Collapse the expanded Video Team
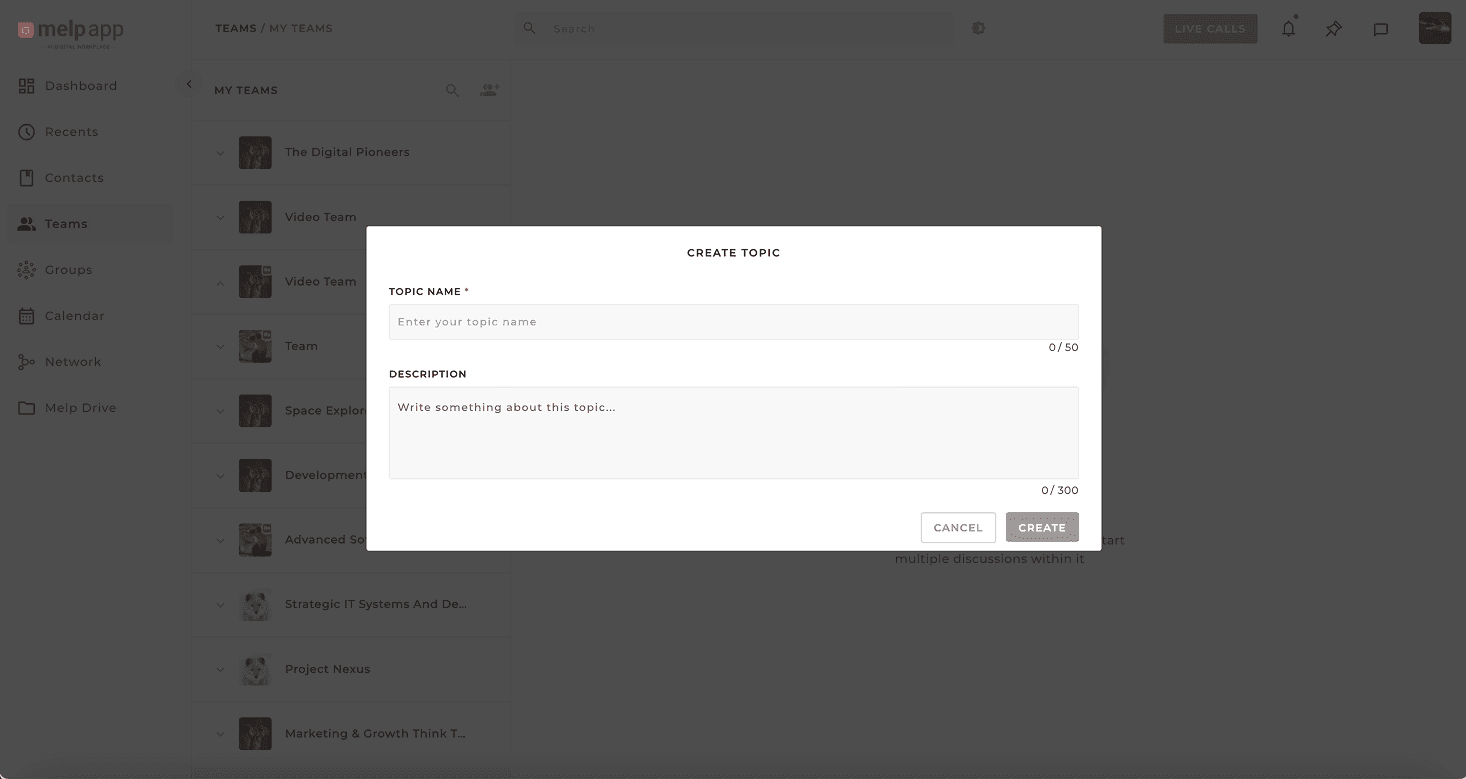This screenshot has width=1466, height=779. pos(220,281)
